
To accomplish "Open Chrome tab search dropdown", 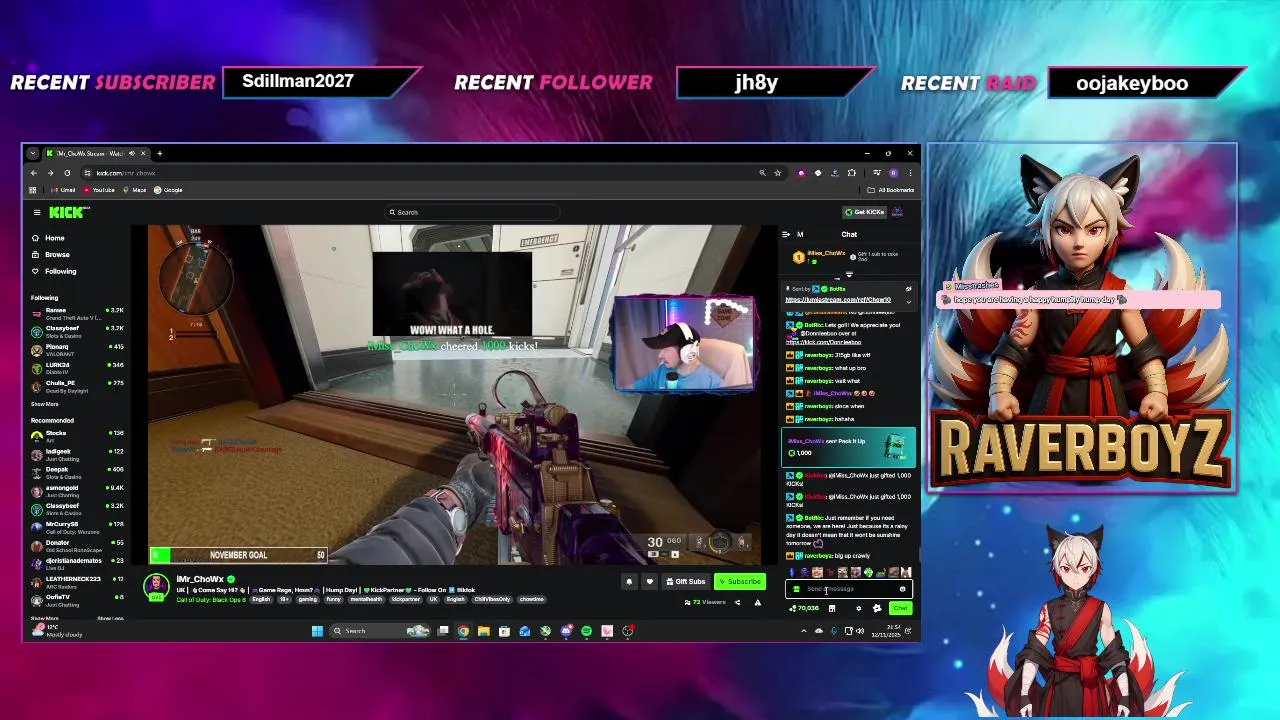I will point(33,153).
